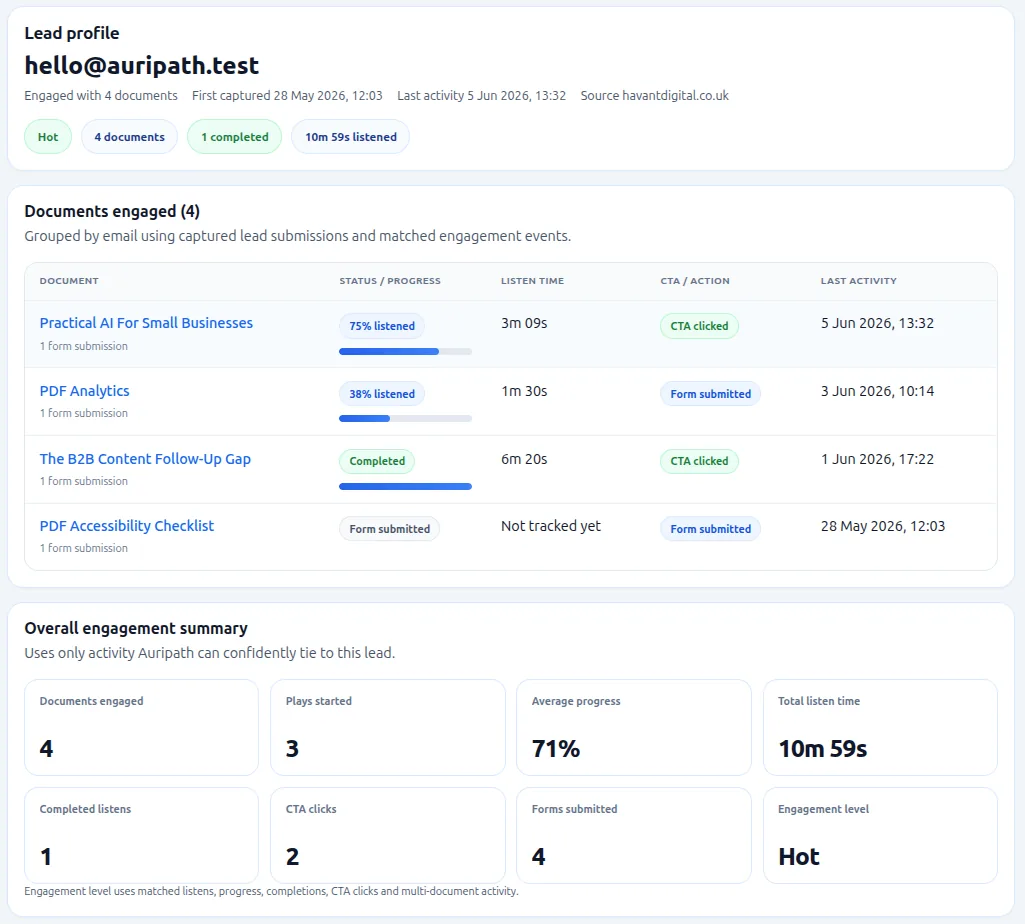Click the hello@auripath.test lead email heading
Image resolution: width=1025 pixels, height=924 pixels.
click(142, 65)
